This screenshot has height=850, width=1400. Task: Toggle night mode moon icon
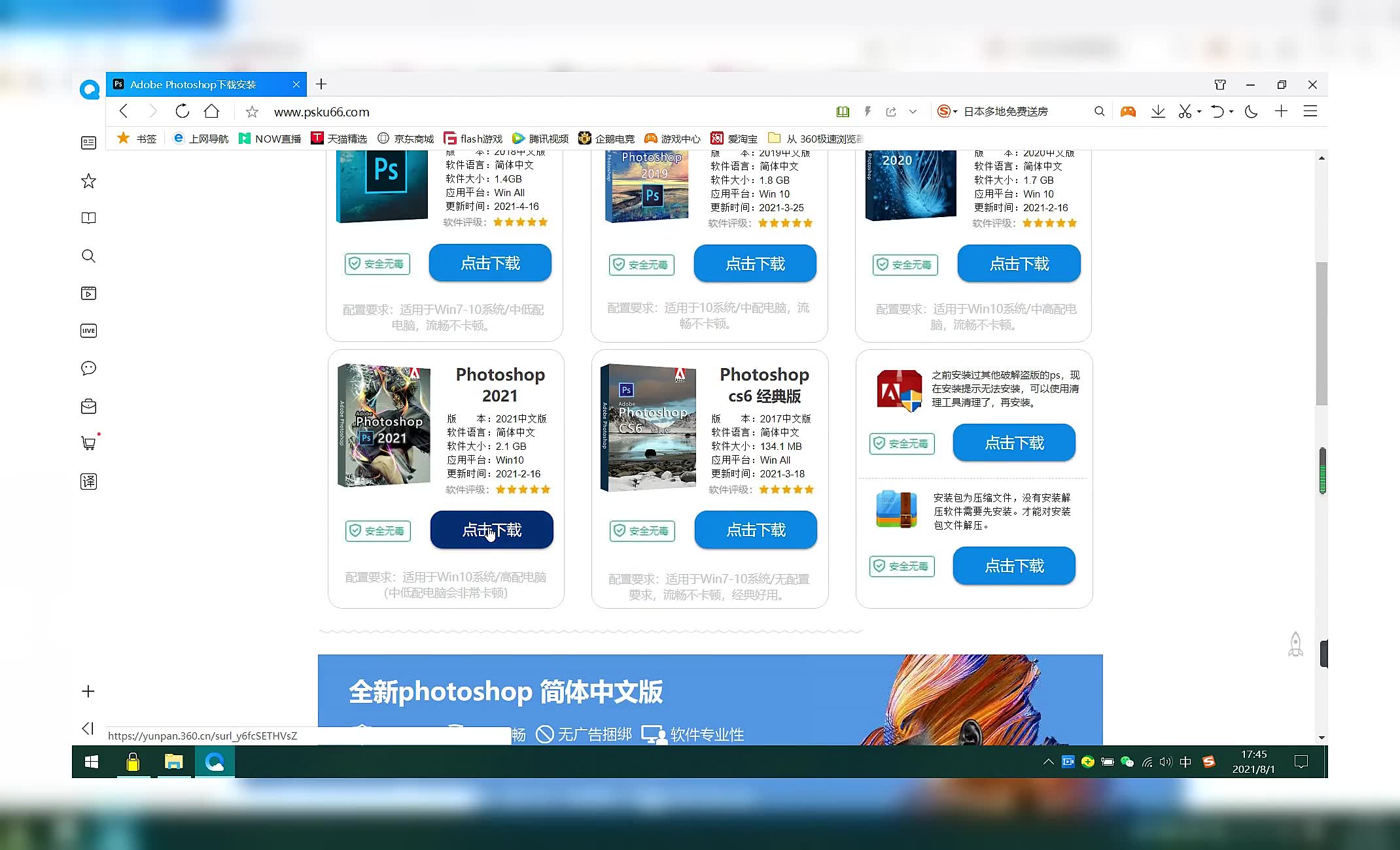[x=1251, y=112]
